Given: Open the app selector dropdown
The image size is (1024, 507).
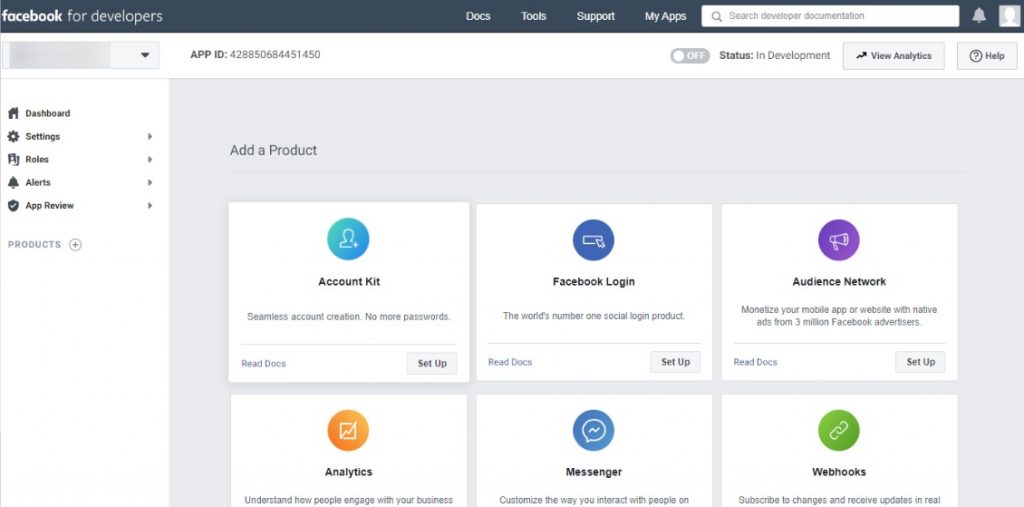Looking at the screenshot, I should (x=81, y=56).
